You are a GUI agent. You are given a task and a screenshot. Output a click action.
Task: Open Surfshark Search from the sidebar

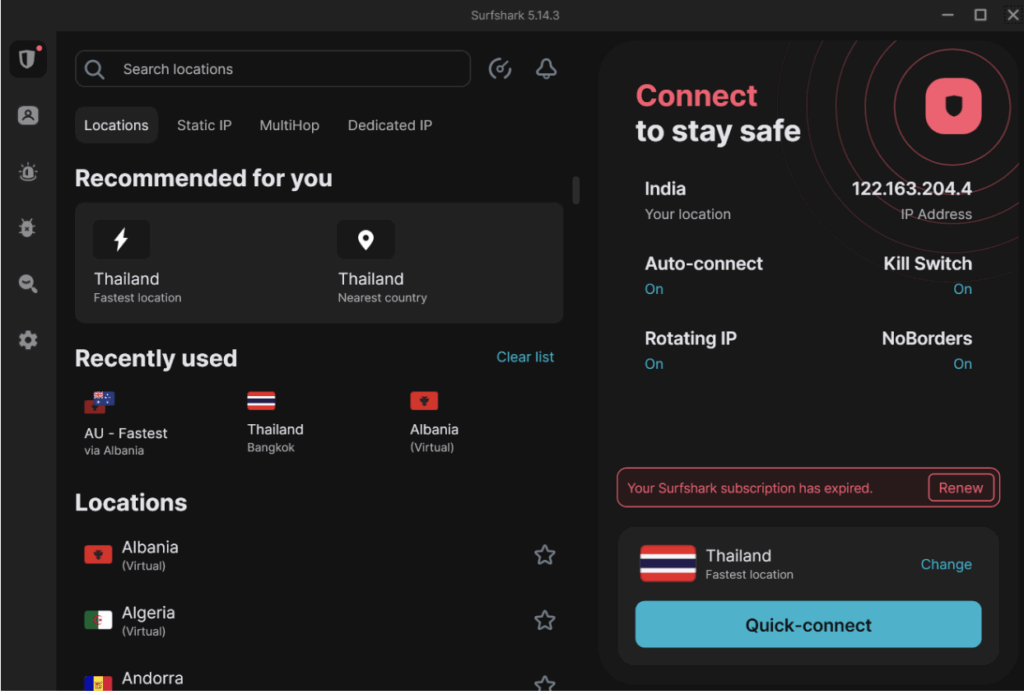27,283
